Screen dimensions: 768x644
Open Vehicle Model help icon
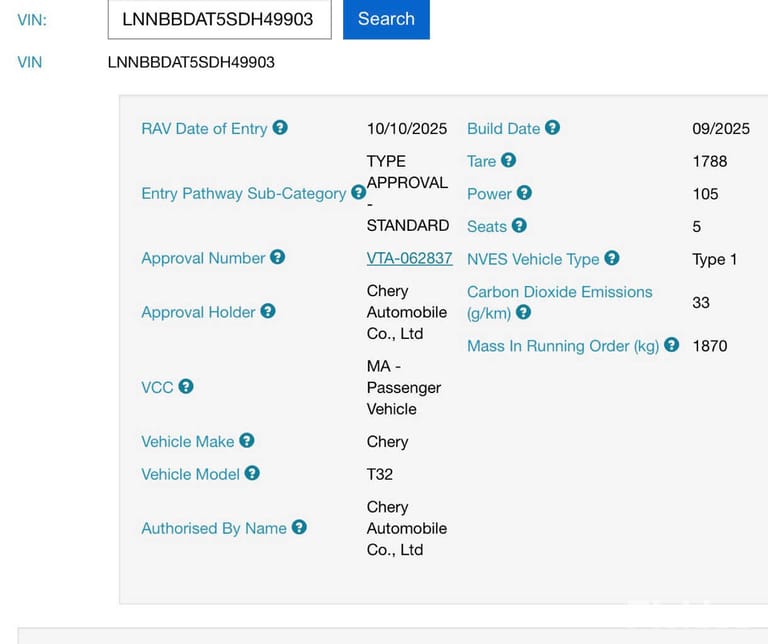click(x=252, y=473)
